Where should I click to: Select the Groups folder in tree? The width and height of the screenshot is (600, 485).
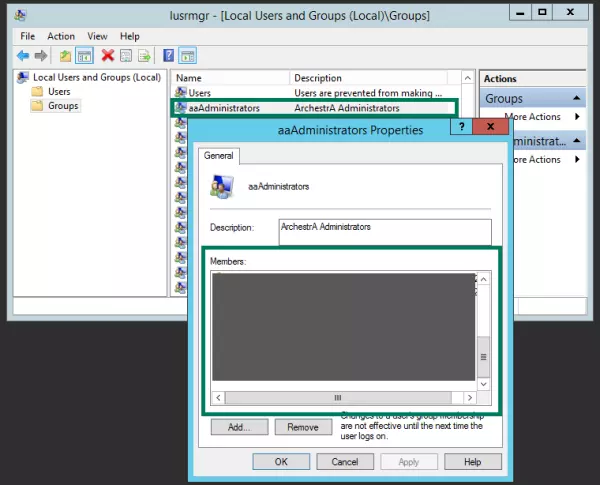tap(62, 105)
